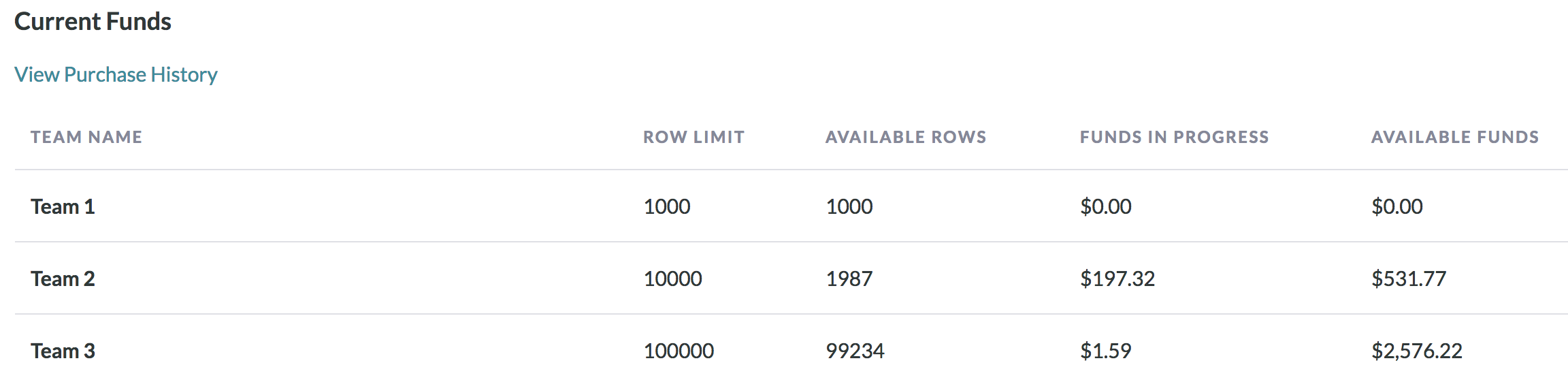Click Team 1 available funds $0.00
Screen dimensions: 1568x380
click(1397, 206)
